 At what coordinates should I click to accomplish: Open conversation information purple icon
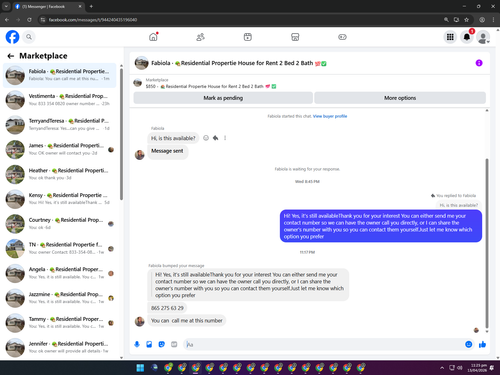click(x=479, y=63)
